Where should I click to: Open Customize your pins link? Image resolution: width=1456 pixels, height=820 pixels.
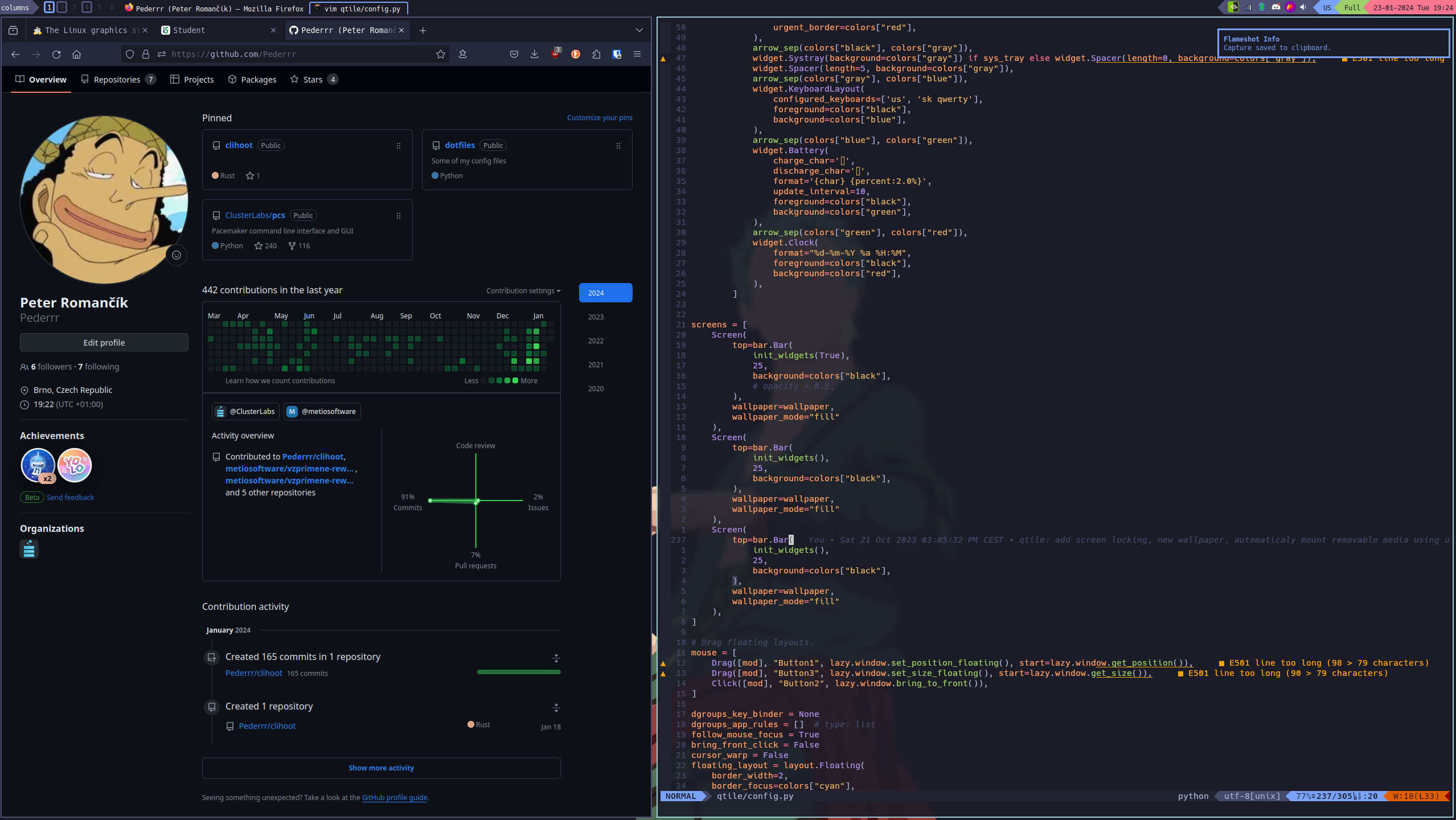click(600, 118)
